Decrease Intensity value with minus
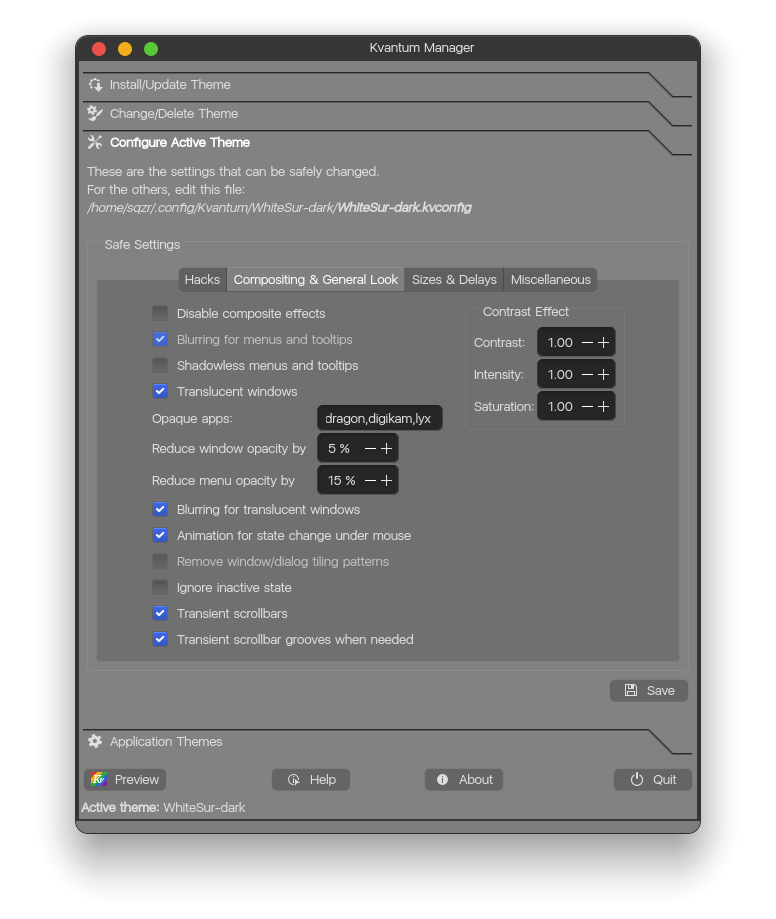 click(587, 375)
